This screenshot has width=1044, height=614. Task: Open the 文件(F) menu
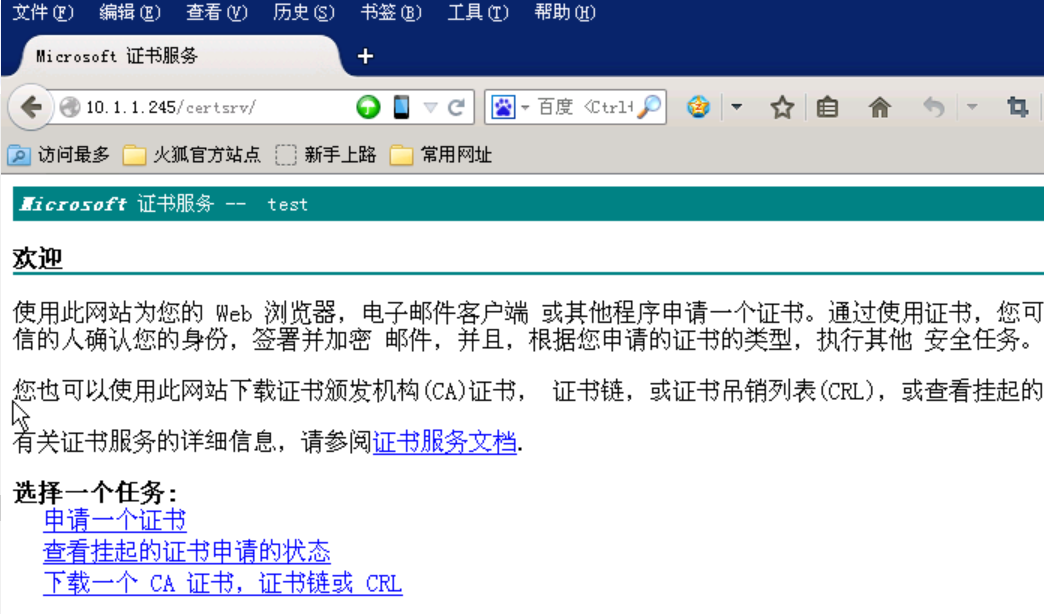tap(42, 12)
